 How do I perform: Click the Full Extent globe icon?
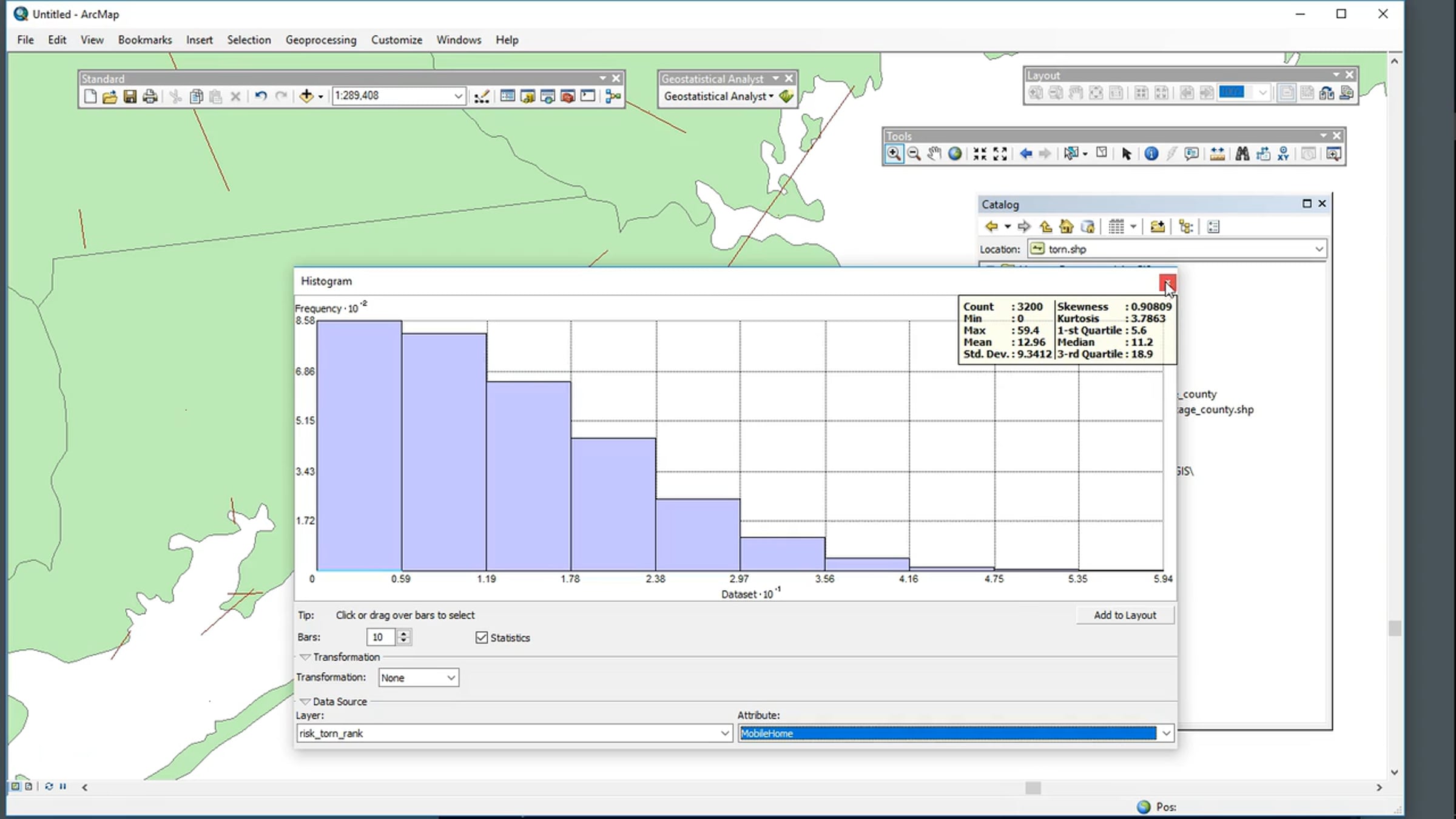[x=955, y=153]
